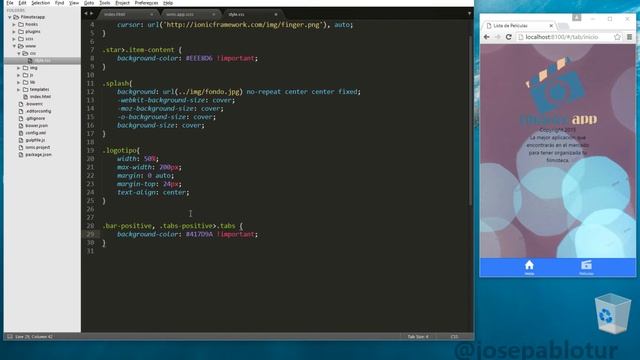Open the File menu
Screen dimensions: 640x360
[x=10, y=3]
